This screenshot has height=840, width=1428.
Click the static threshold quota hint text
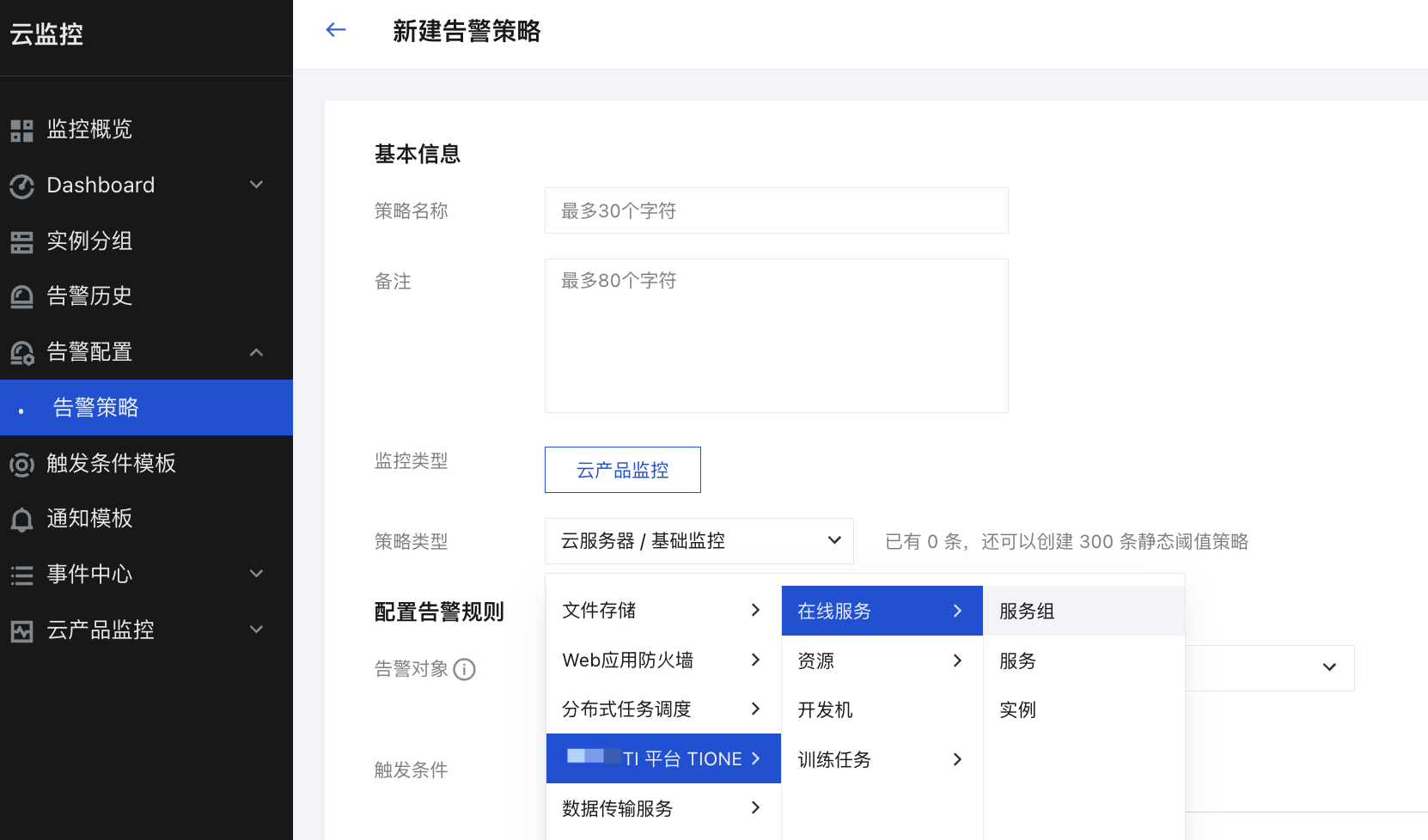pyautogui.click(x=1067, y=541)
